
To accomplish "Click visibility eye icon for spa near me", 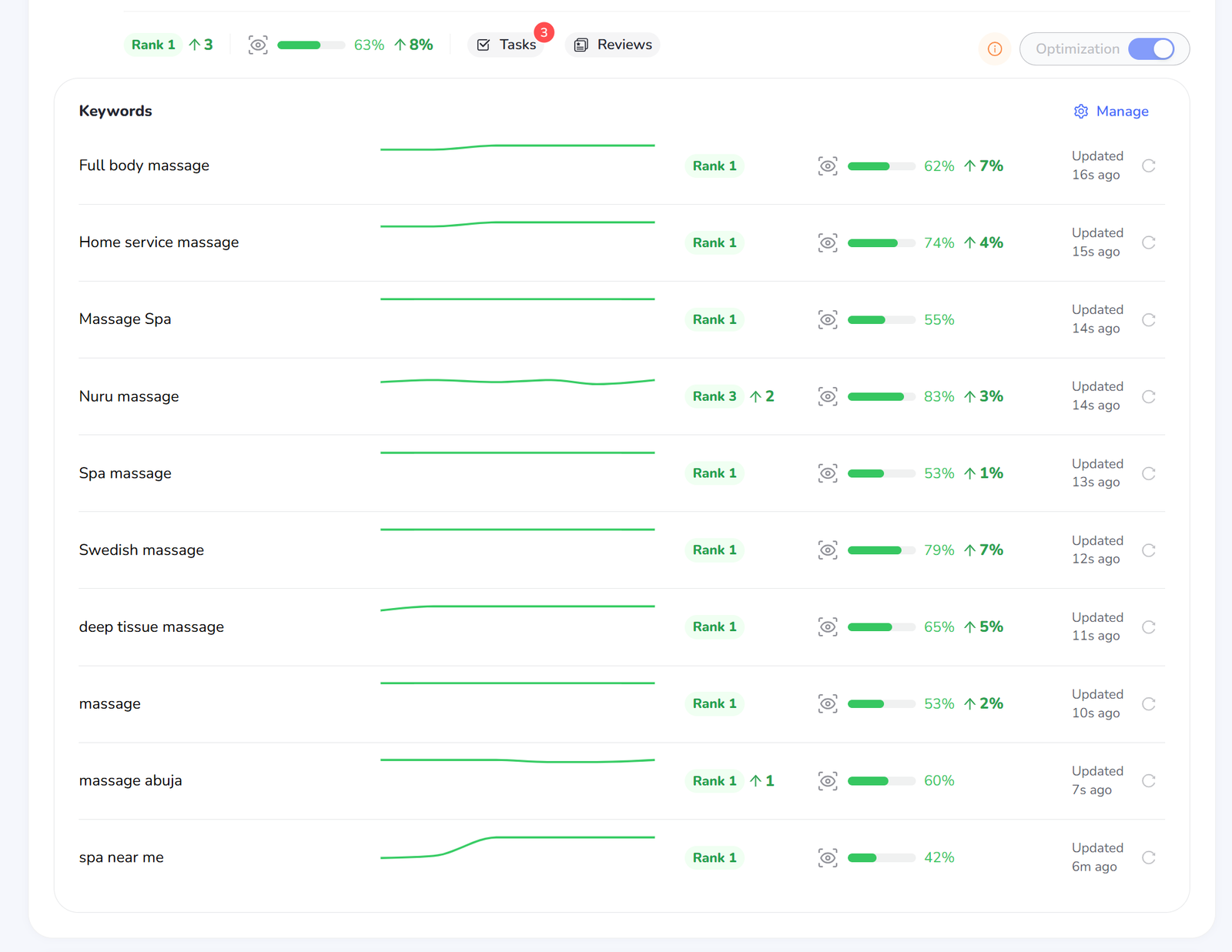I will (x=828, y=857).
